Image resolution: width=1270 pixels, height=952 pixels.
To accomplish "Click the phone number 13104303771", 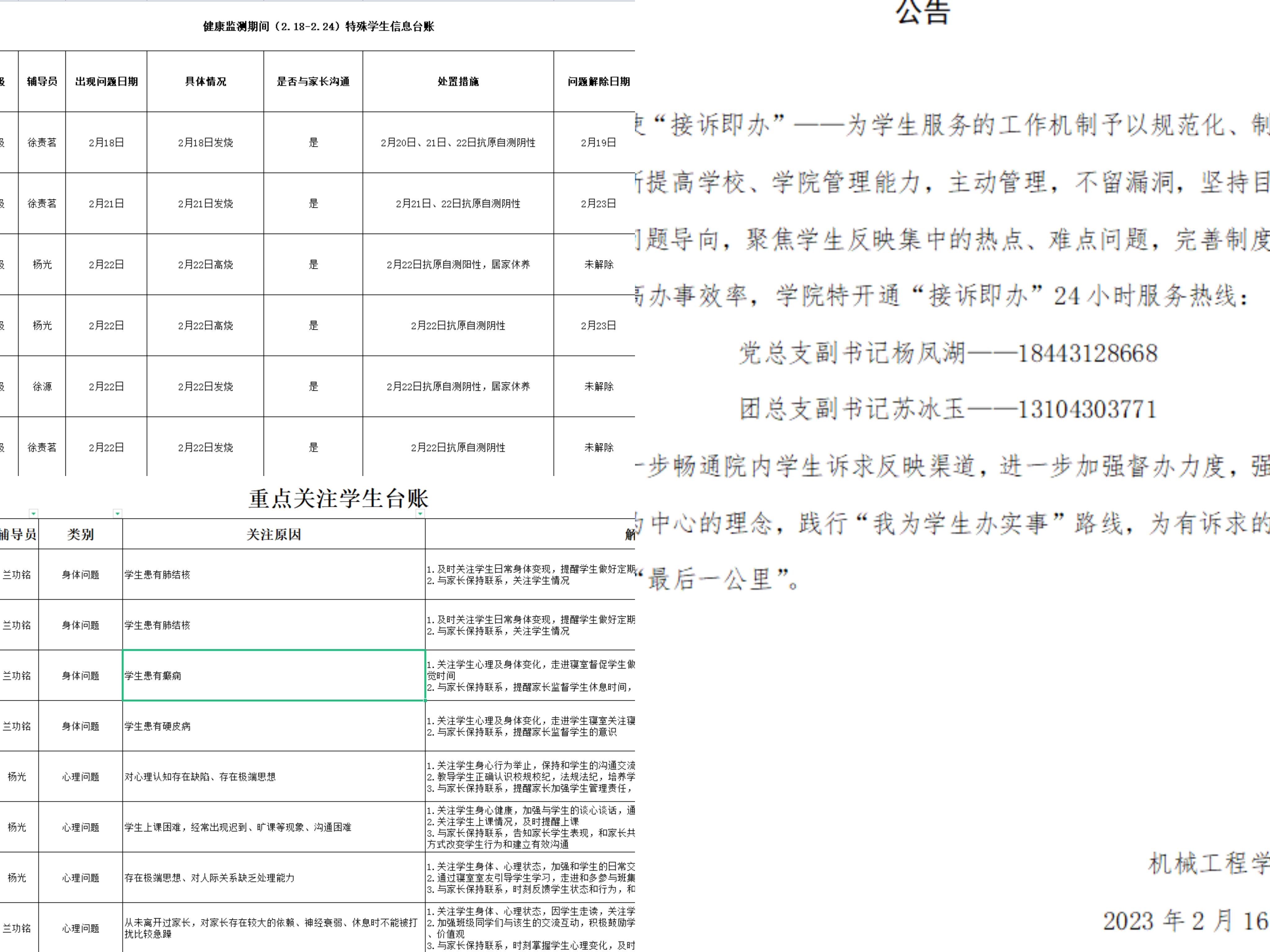I will pos(1087,409).
